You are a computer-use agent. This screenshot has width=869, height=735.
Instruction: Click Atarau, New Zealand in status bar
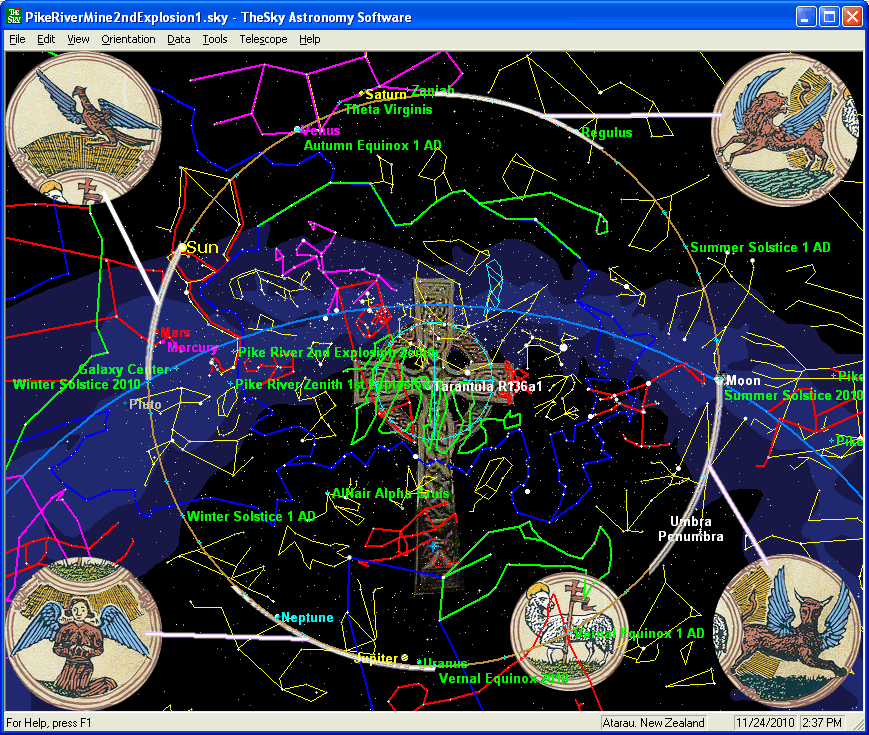coord(653,722)
